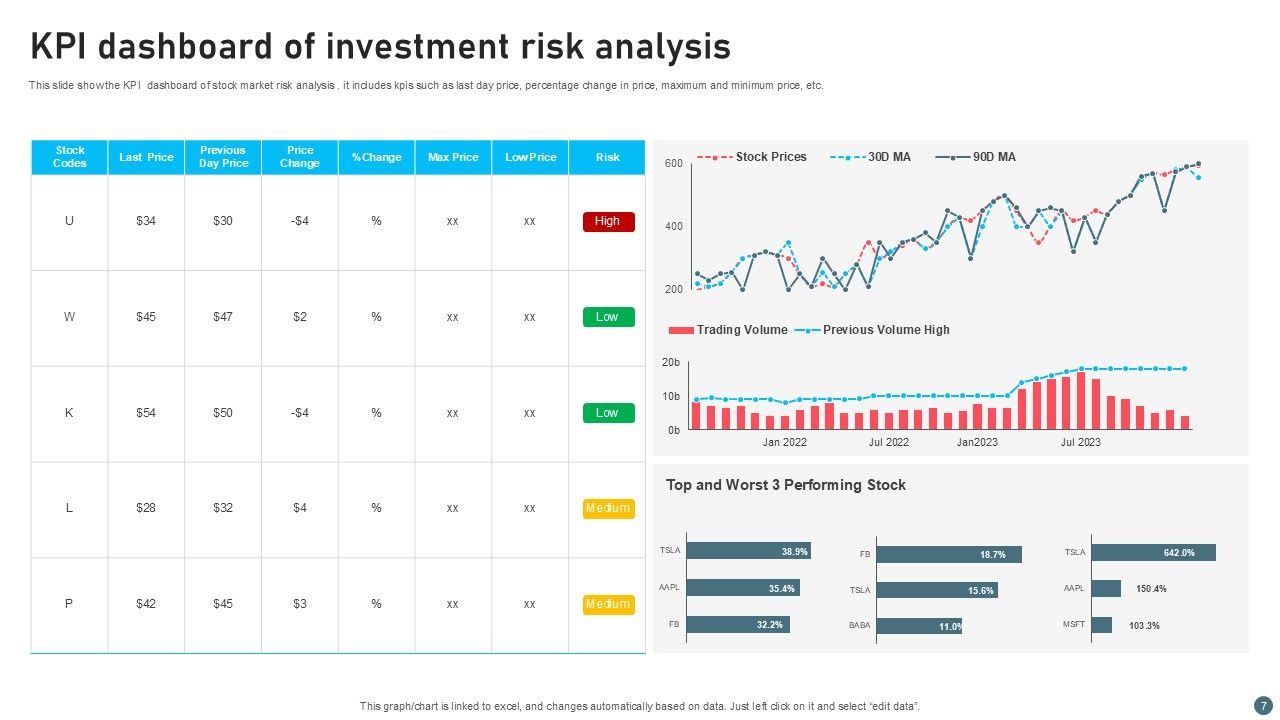Click the red High risk badge

608,222
